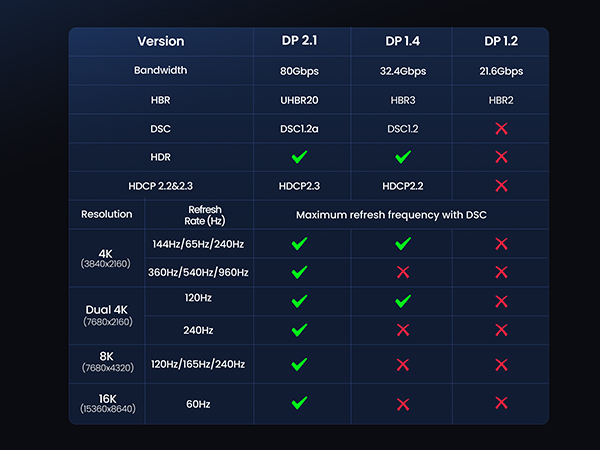Click the HBR3 cell
Screen dimensions: 600x450
click(x=403, y=100)
